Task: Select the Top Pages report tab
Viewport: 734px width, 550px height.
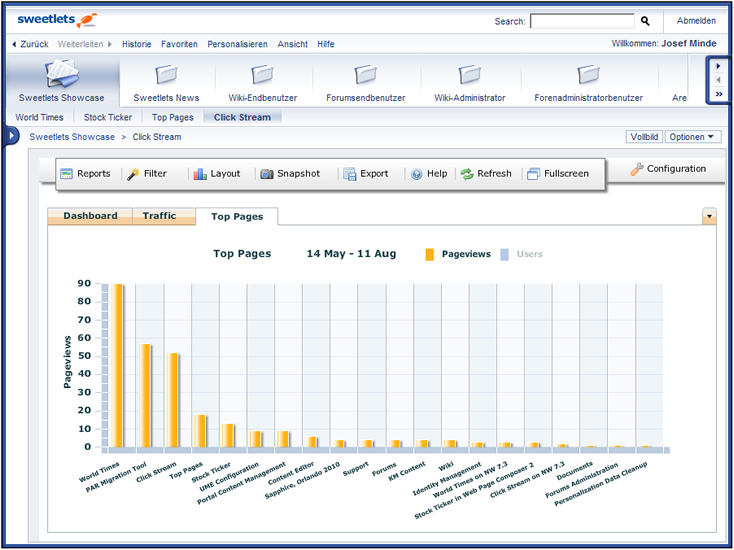Action: 237,217
